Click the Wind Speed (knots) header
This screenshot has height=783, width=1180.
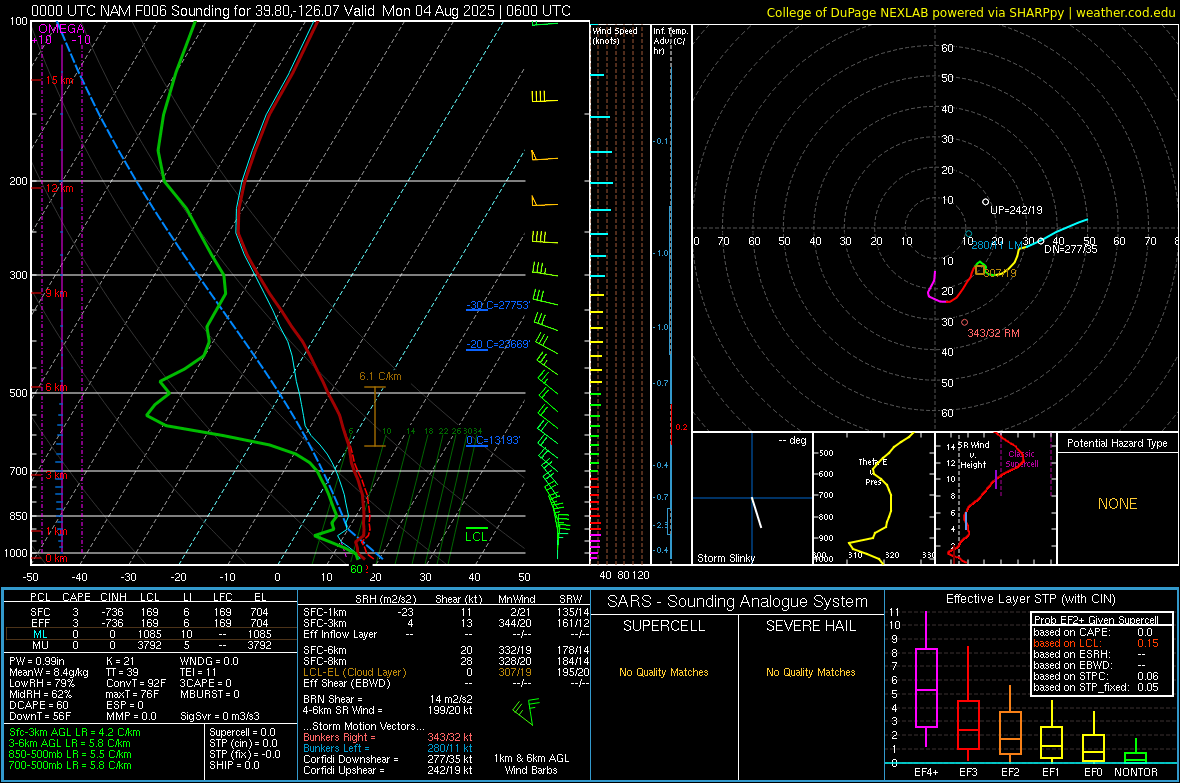[614, 35]
